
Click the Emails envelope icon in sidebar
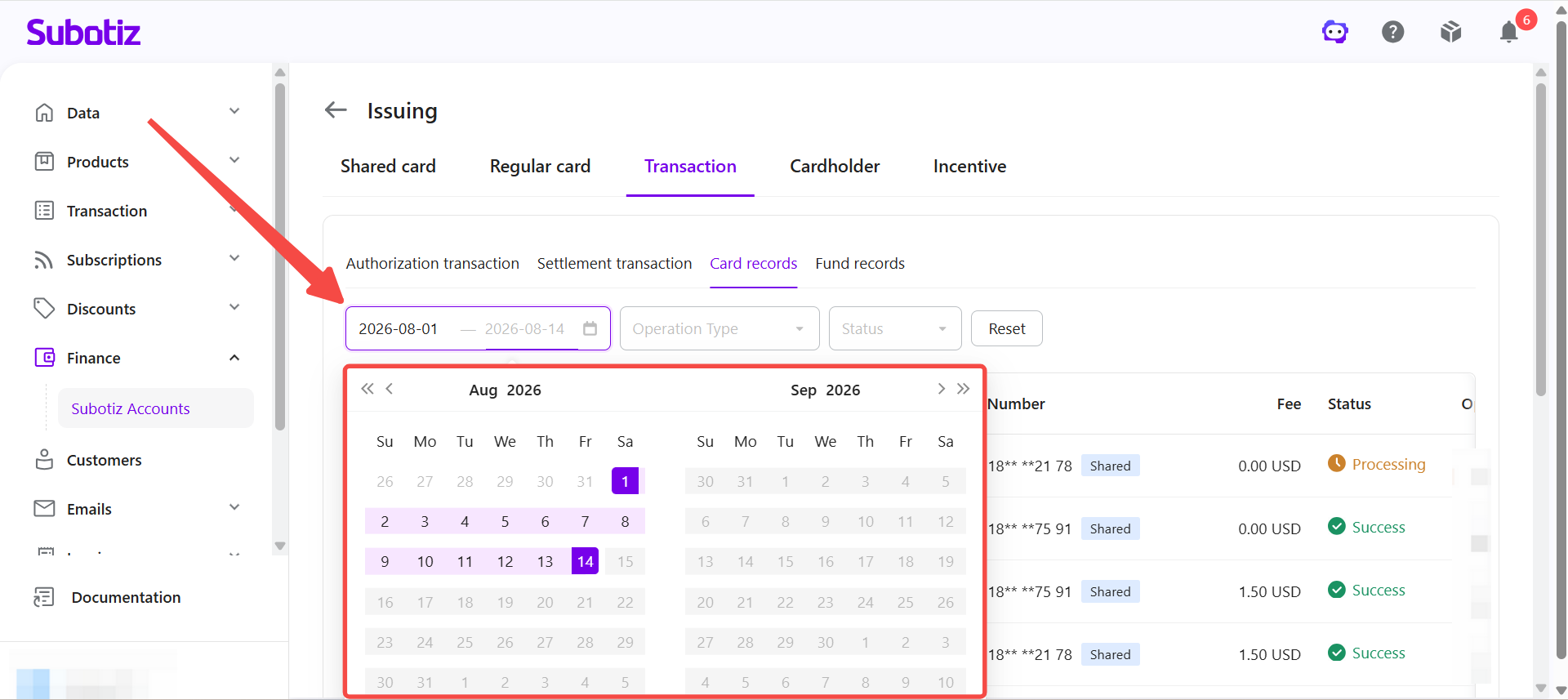tap(44, 509)
